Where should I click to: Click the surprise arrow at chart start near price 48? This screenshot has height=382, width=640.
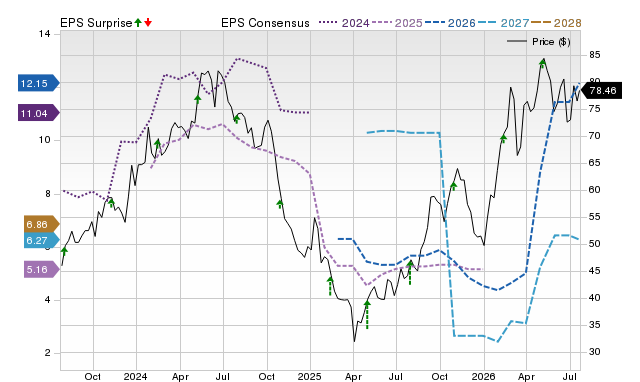(x=64, y=251)
